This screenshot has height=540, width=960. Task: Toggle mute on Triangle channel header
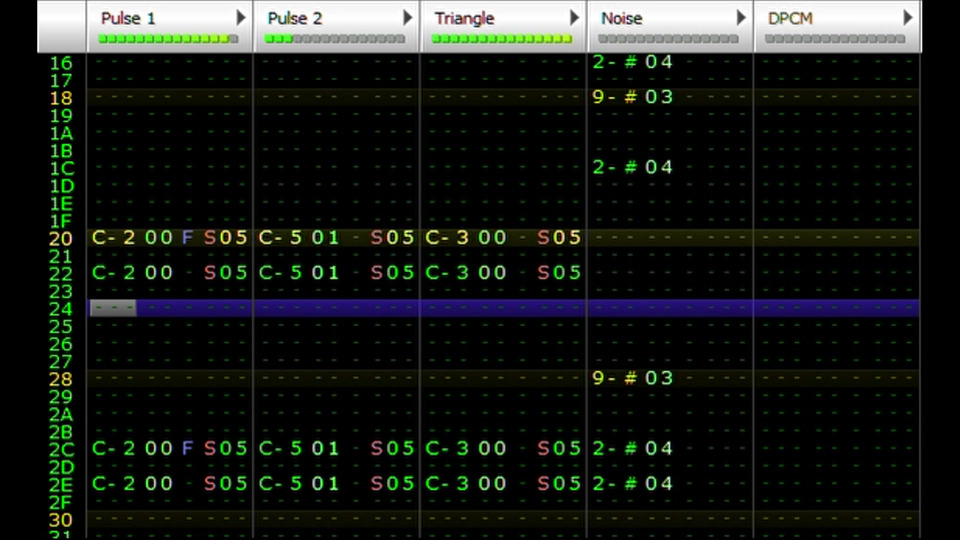coord(464,18)
